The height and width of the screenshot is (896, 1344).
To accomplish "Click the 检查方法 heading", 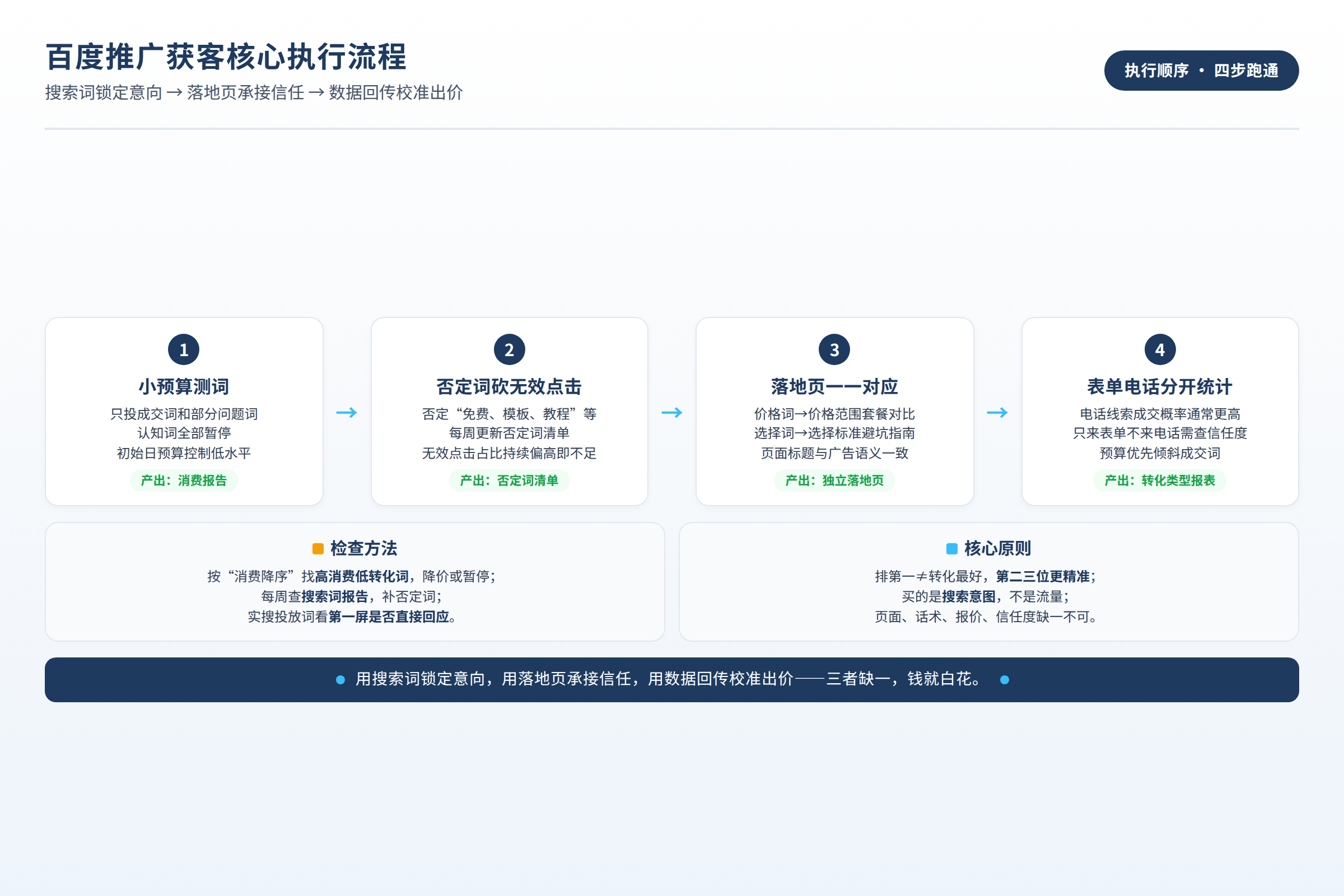I will (x=363, y=549).
